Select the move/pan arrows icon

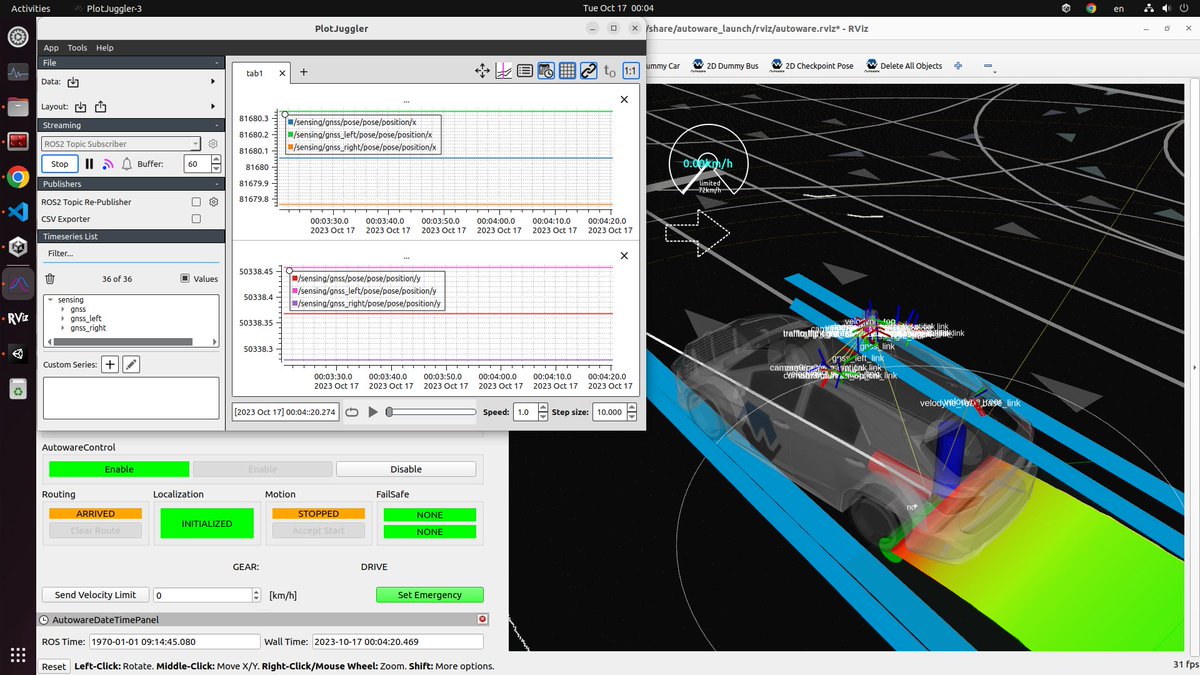[482, 71]
